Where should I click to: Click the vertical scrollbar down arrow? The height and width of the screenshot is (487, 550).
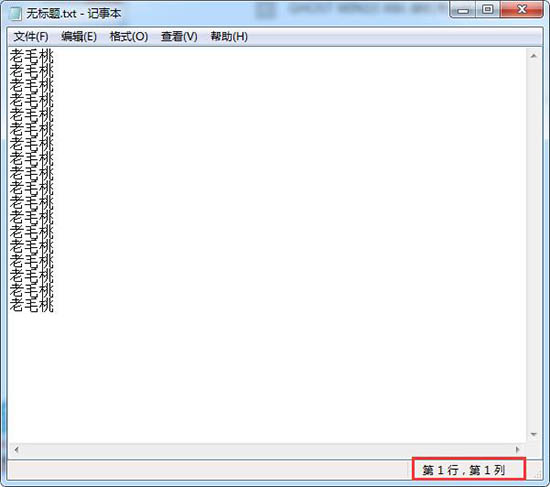[534, 434]
